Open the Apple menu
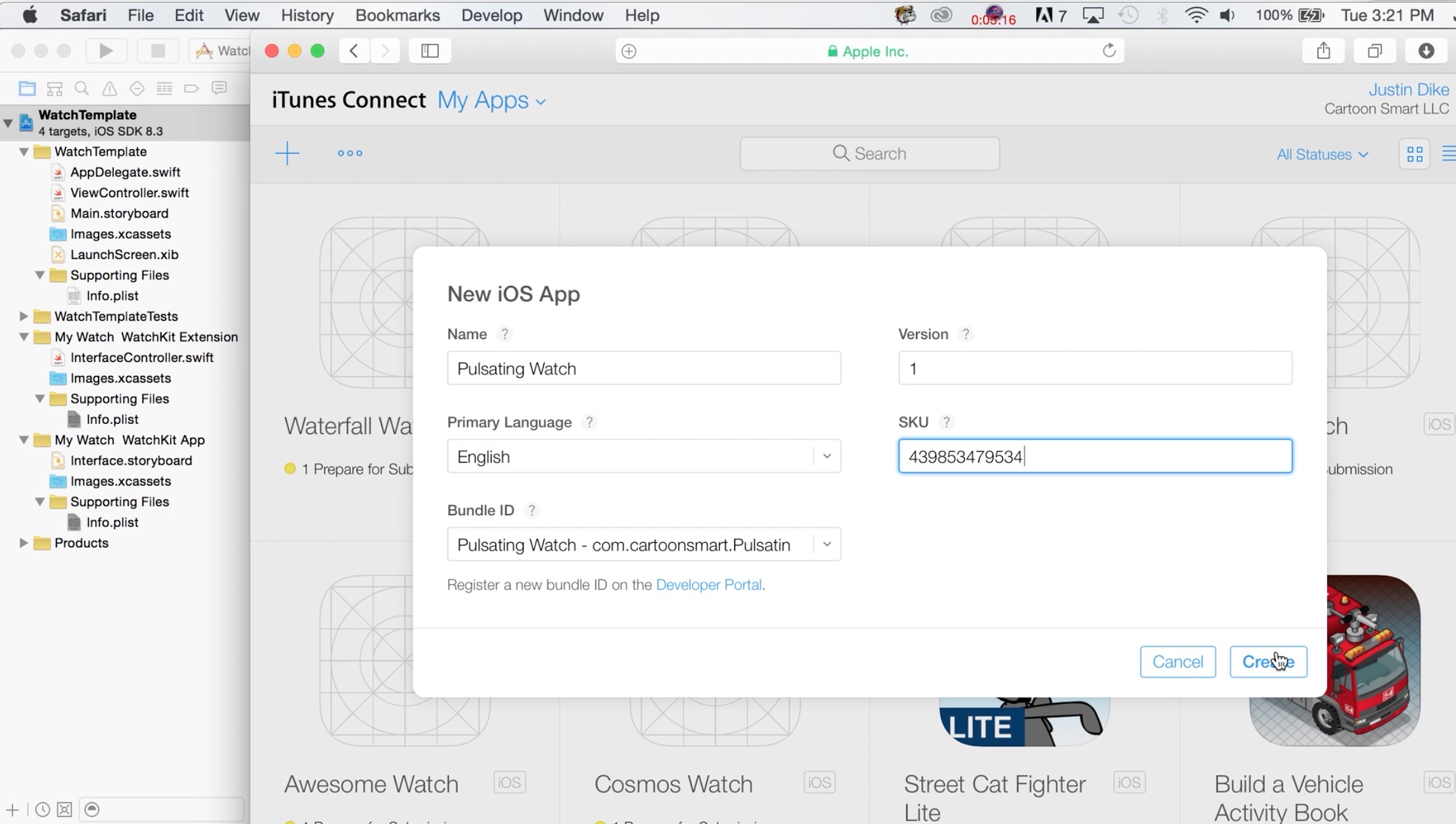1456x824 pixels. point(30,15)
